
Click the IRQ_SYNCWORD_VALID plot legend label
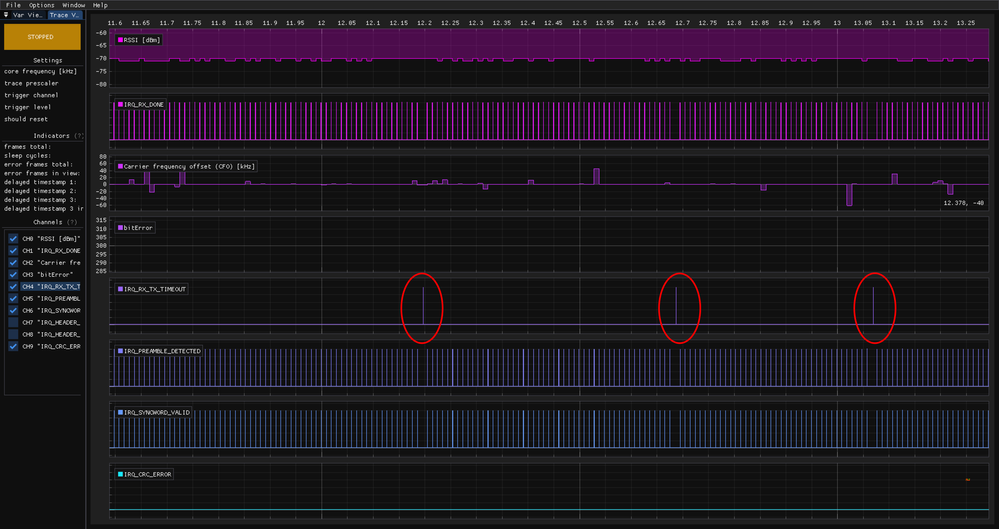(157, 413)
